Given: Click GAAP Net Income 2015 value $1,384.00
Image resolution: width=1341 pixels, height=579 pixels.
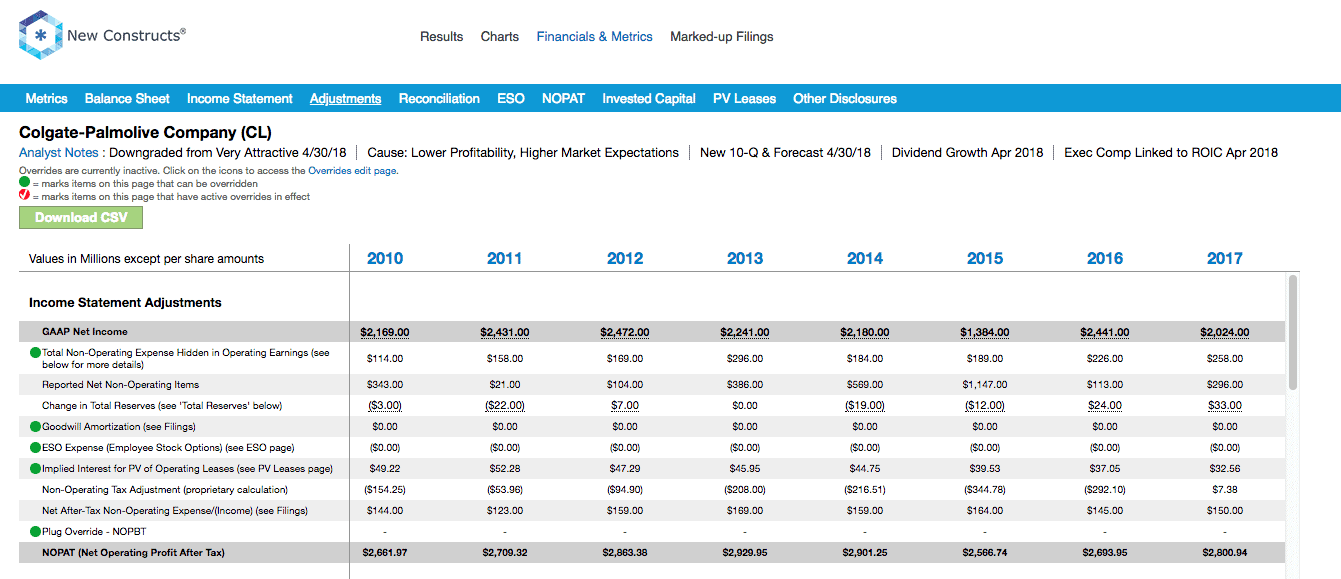Looking at the screenshot, I should (x=985, y=332).
